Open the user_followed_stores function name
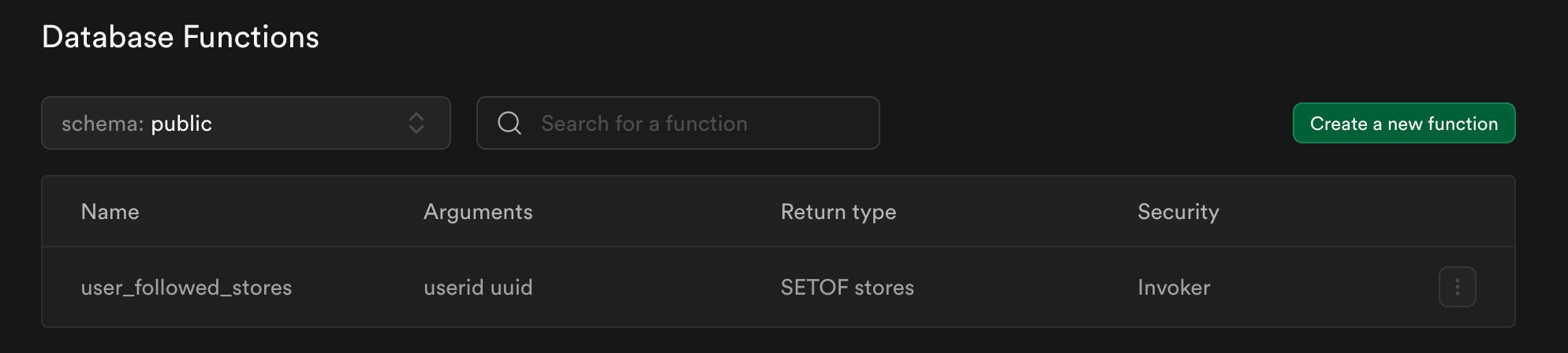 click(x=186, y=288)
